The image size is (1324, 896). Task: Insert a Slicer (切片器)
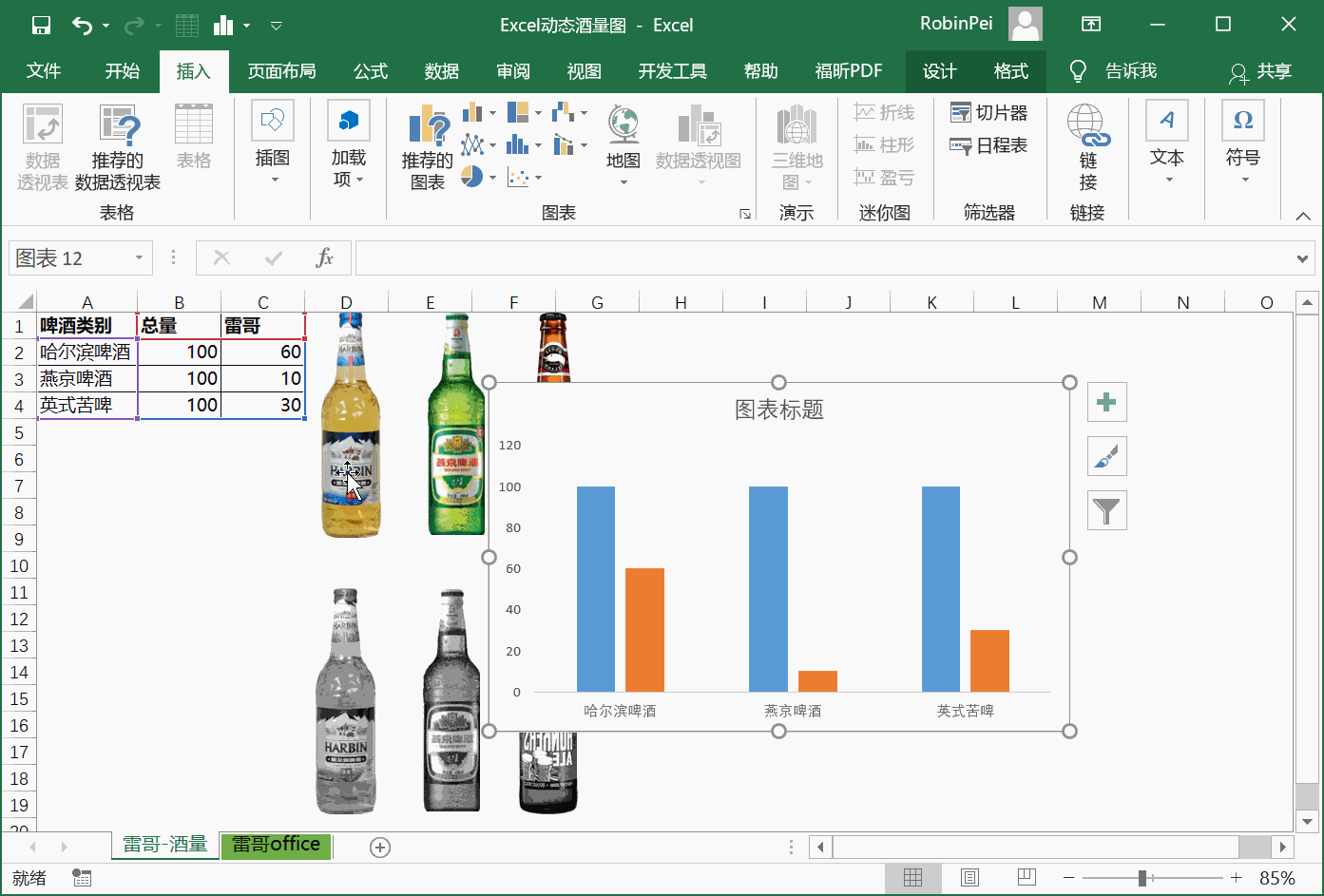989,113
